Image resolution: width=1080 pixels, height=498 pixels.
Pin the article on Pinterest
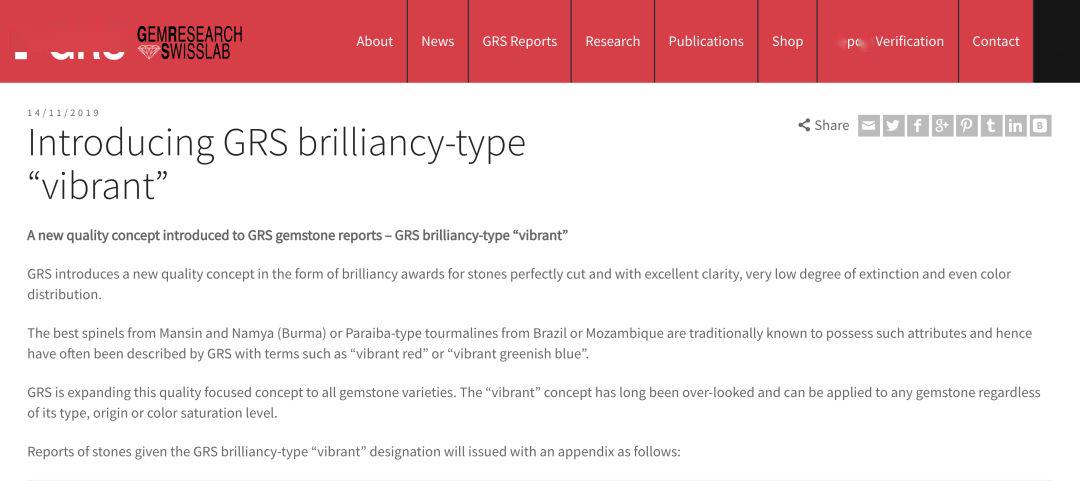click(967, 125)
